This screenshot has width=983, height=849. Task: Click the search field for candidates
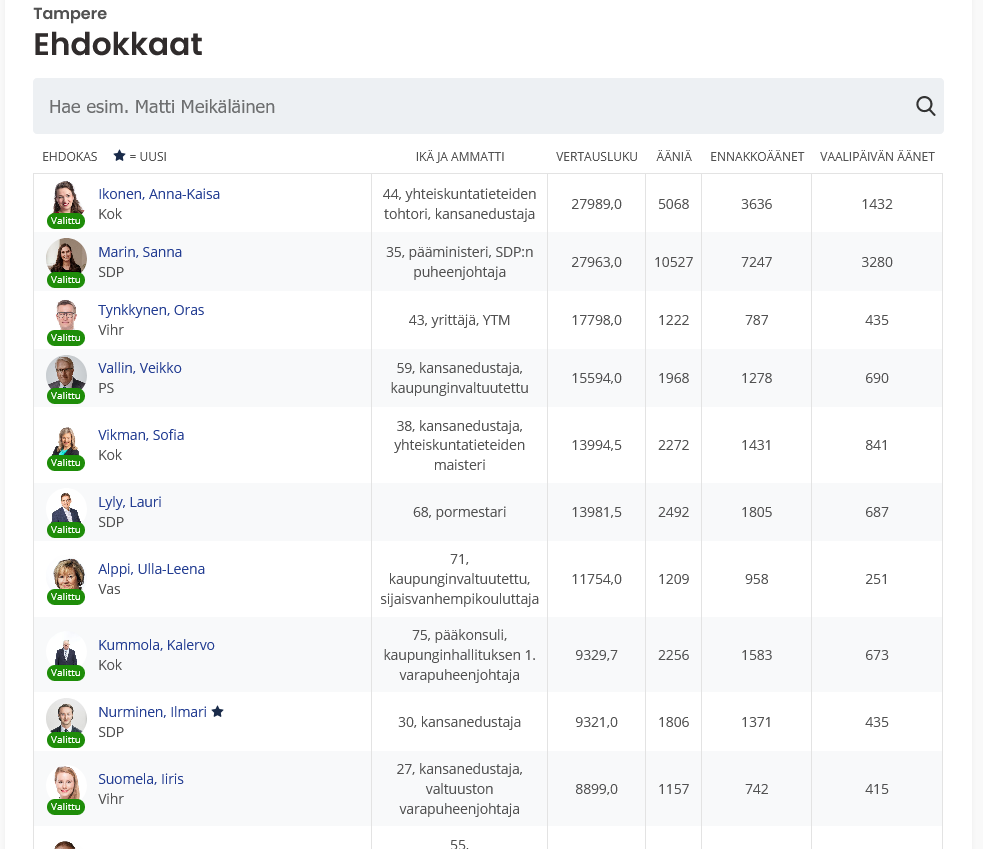470,106
